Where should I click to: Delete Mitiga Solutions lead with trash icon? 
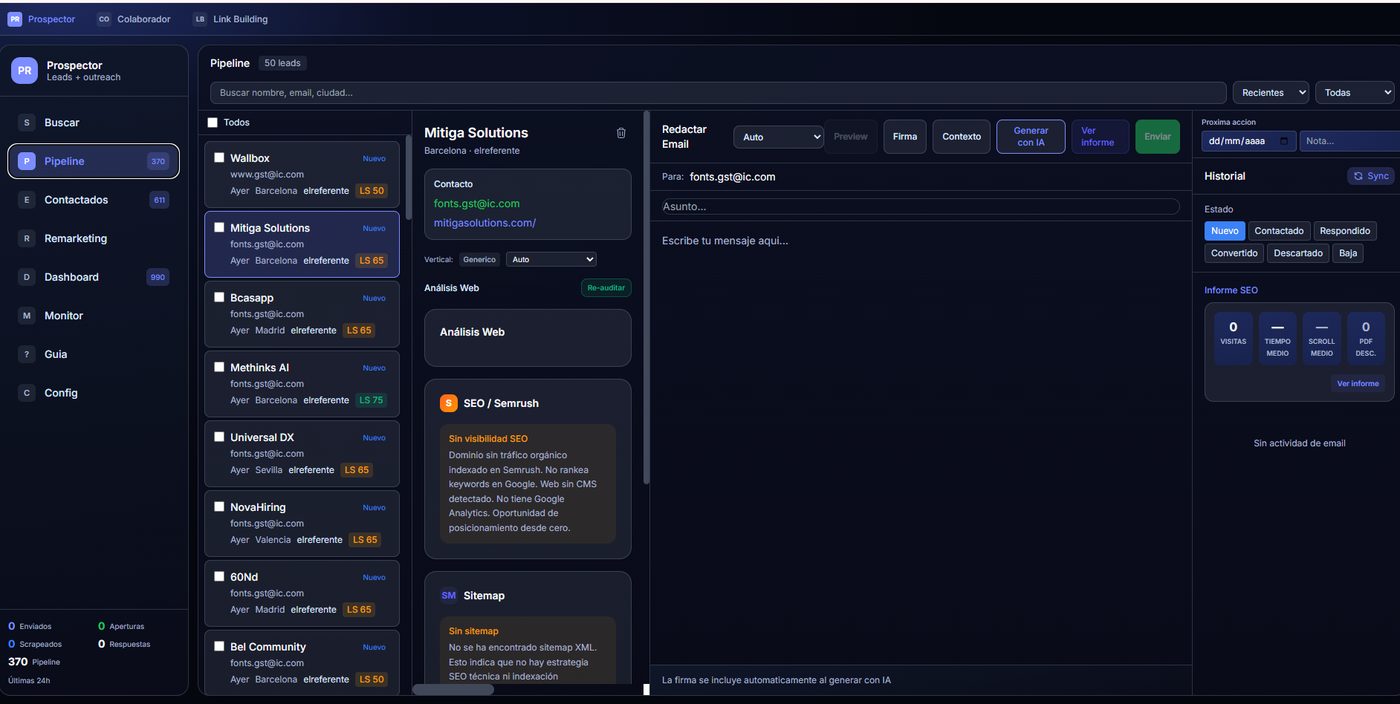621,133
